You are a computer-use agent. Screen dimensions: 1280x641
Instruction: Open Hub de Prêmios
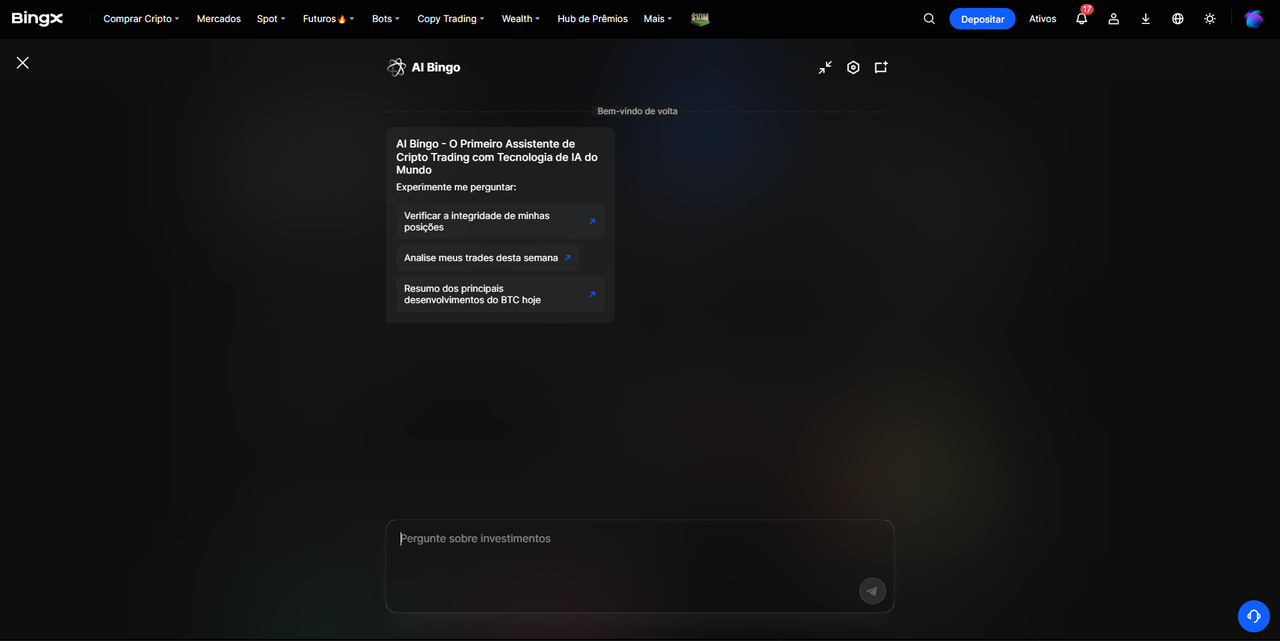pos(592,19)
